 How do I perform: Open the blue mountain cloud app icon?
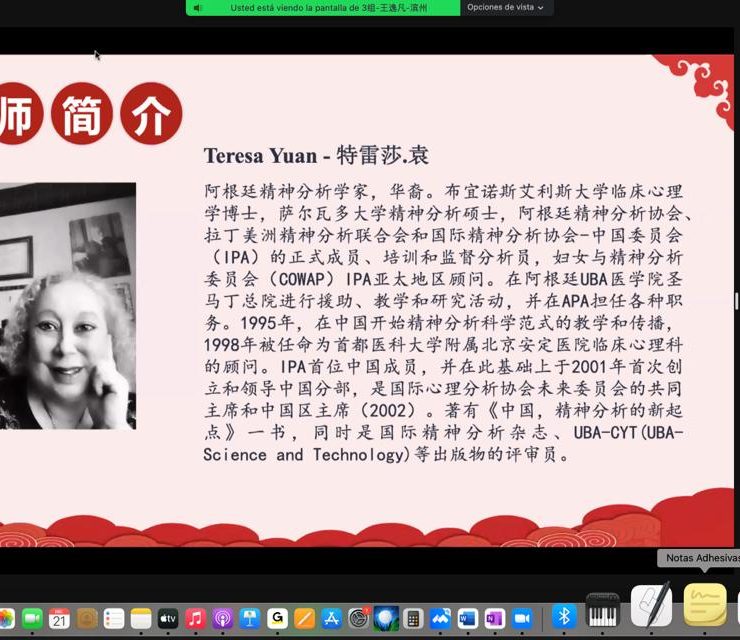coord(440,619)
